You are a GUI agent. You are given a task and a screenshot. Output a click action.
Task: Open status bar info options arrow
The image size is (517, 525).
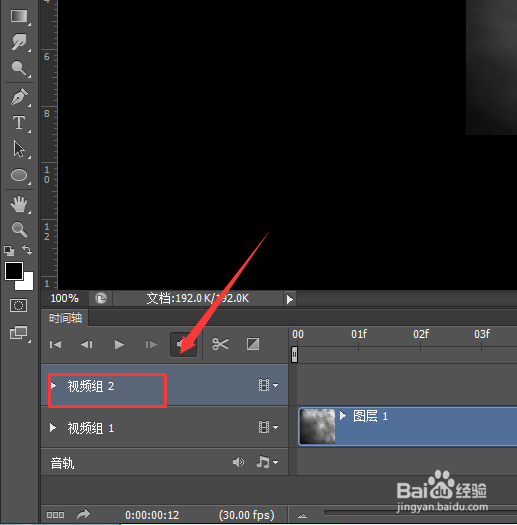(x=290, y=299)
